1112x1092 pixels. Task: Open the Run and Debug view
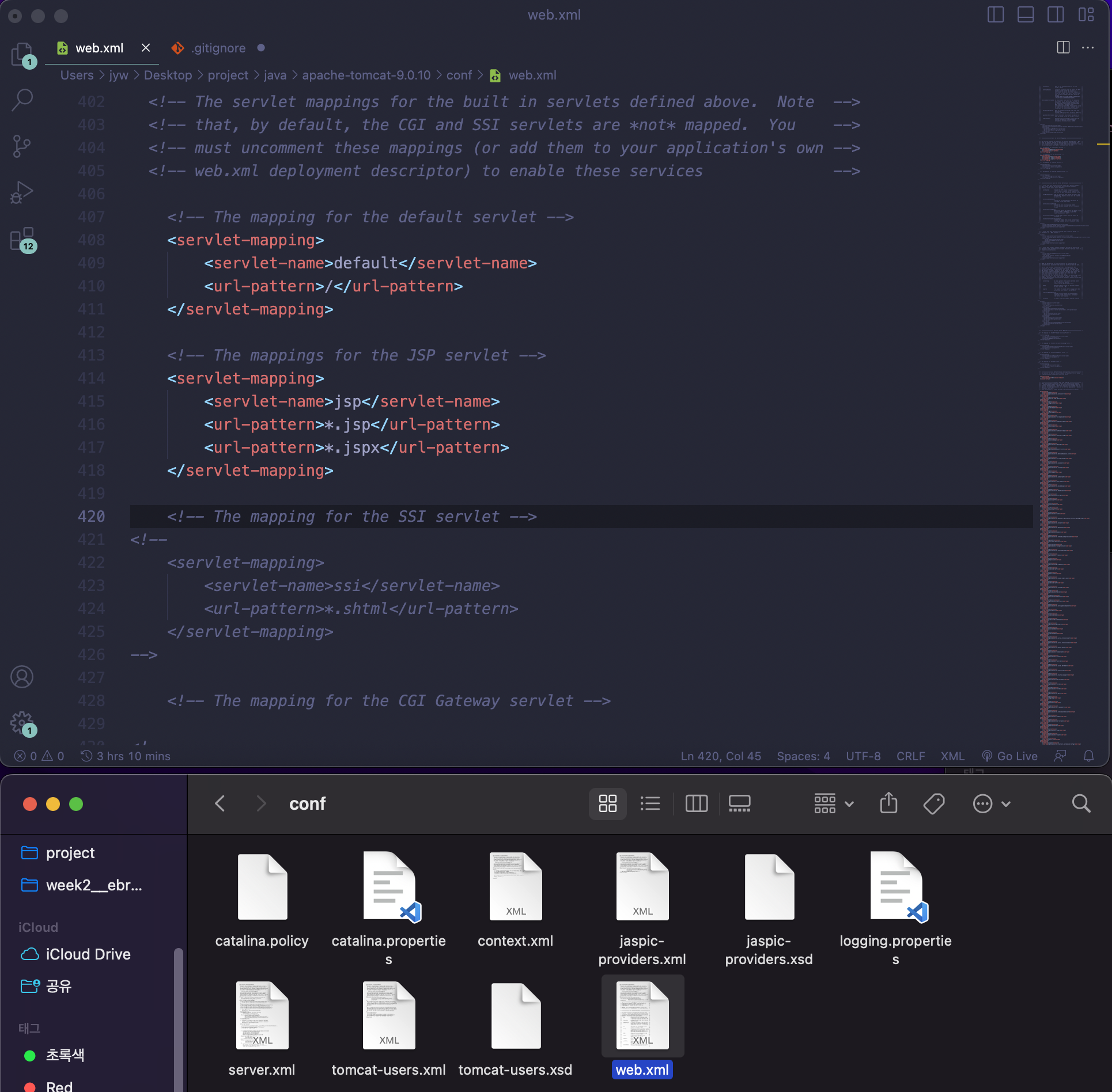click(22, 192)
